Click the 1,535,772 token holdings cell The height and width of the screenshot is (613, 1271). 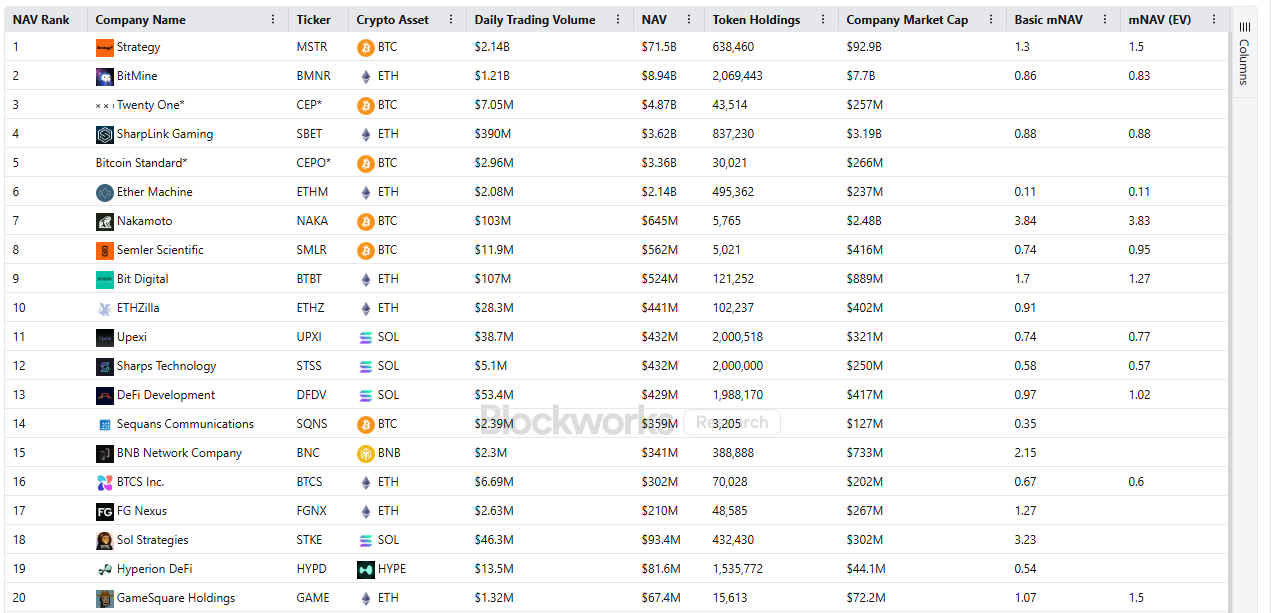tap(738, 569)
